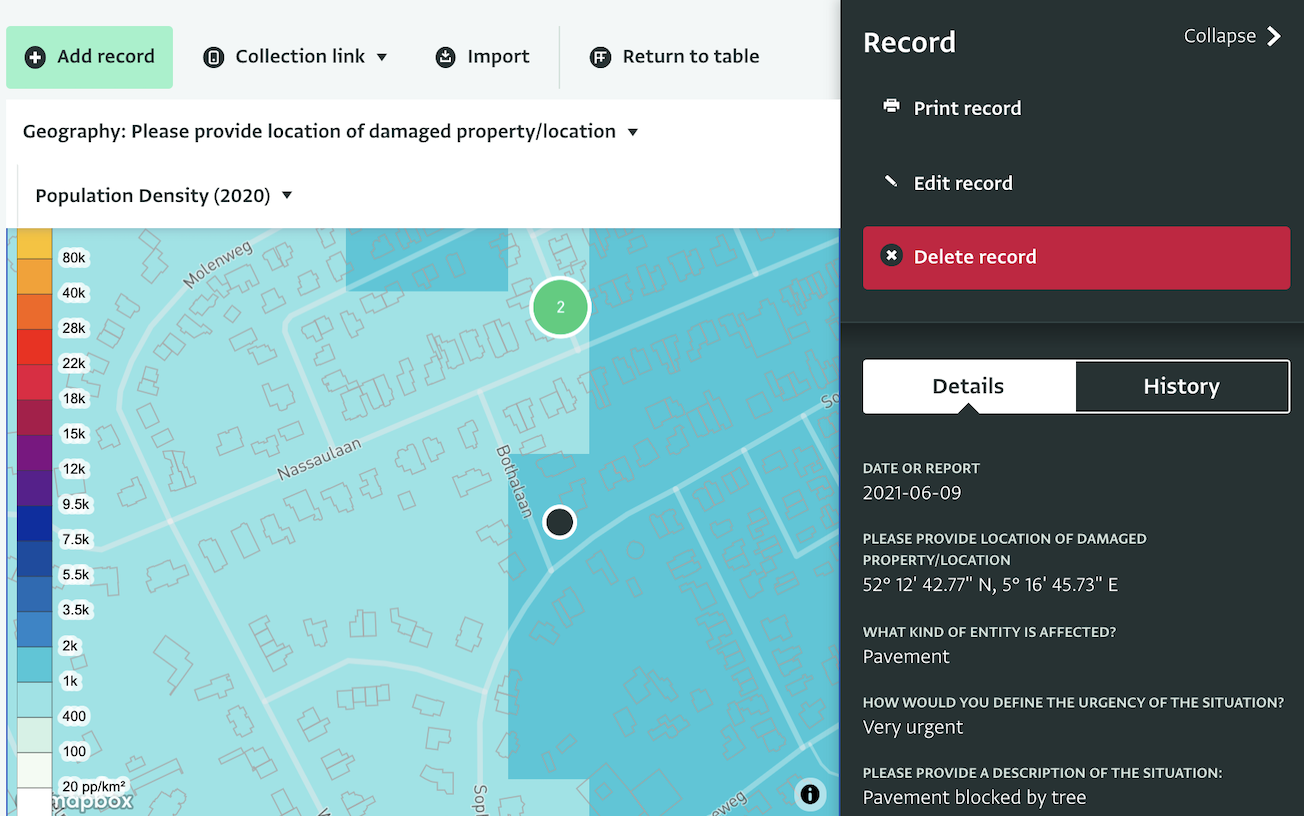The width and height of the screenshot is (1304, 816).
Task: Open the Geography field dropdown
Action: click(x=331, y=131)
